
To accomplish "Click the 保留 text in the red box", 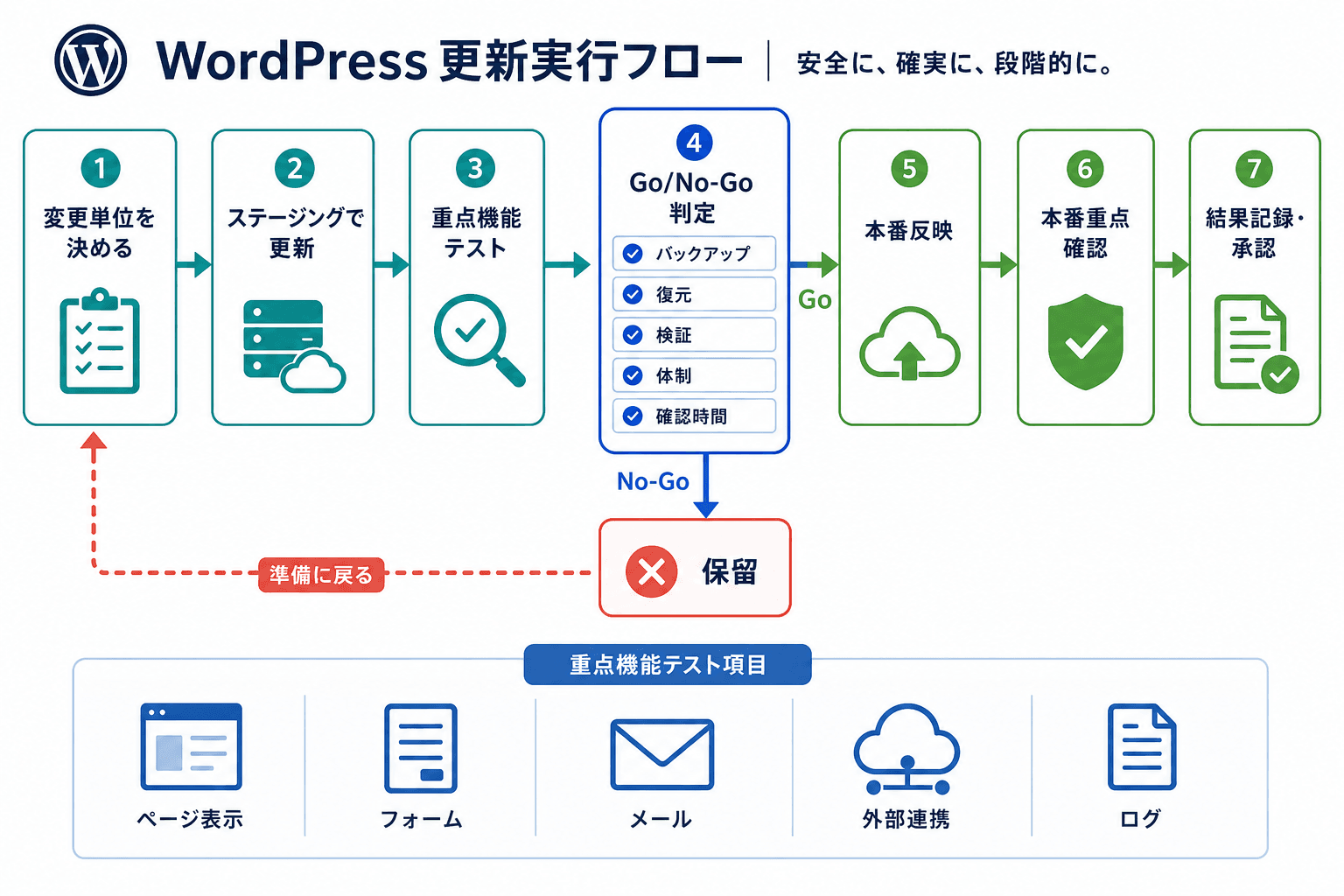I will [729, 572].
